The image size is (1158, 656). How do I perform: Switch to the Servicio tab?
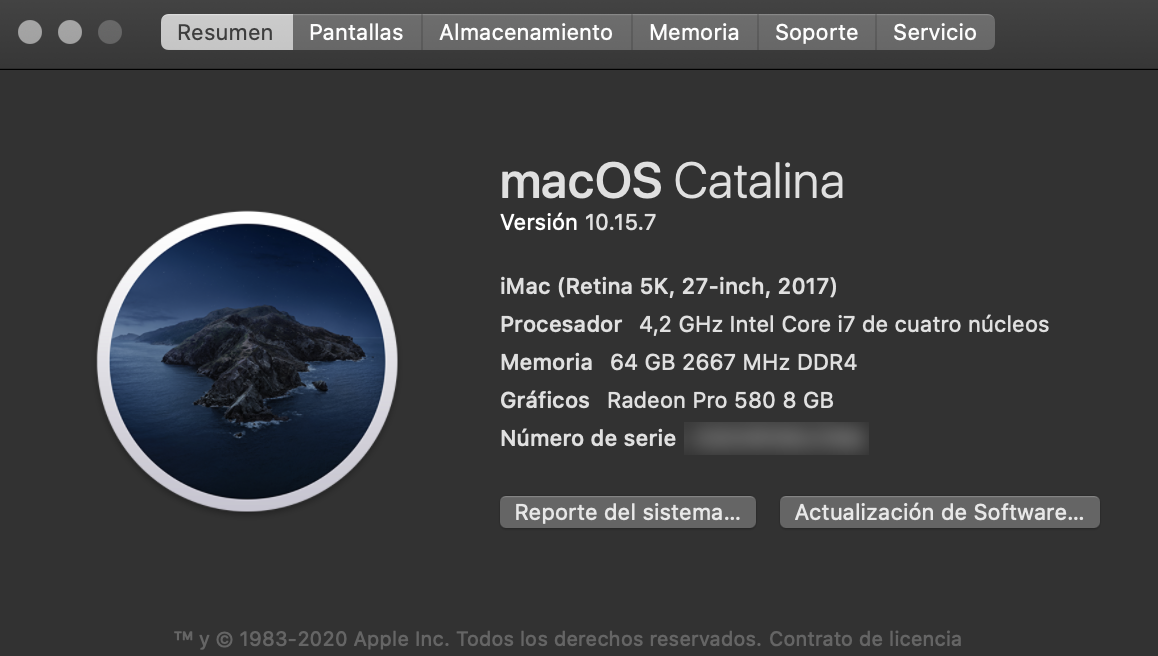pos(935,31)
